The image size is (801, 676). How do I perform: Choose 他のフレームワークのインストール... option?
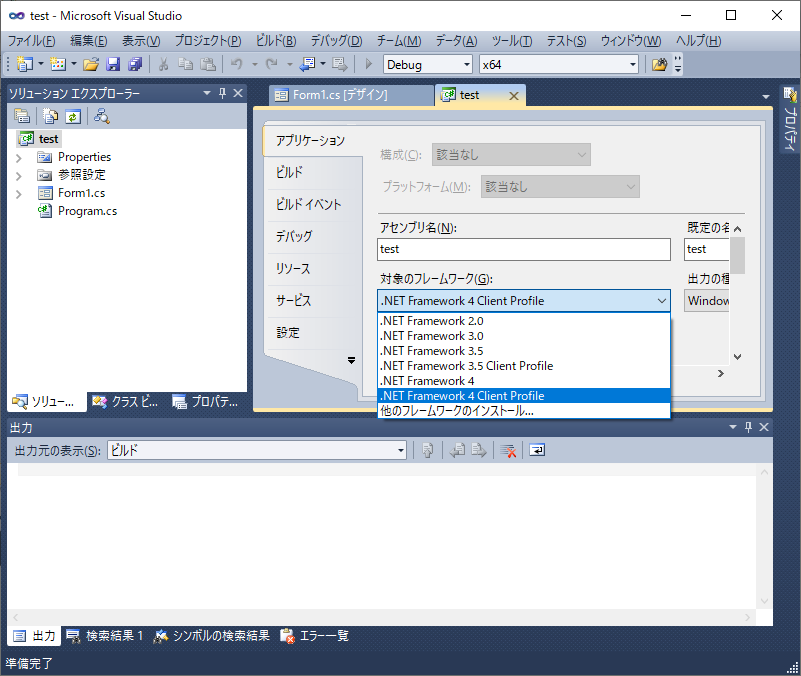click(524, 411)
